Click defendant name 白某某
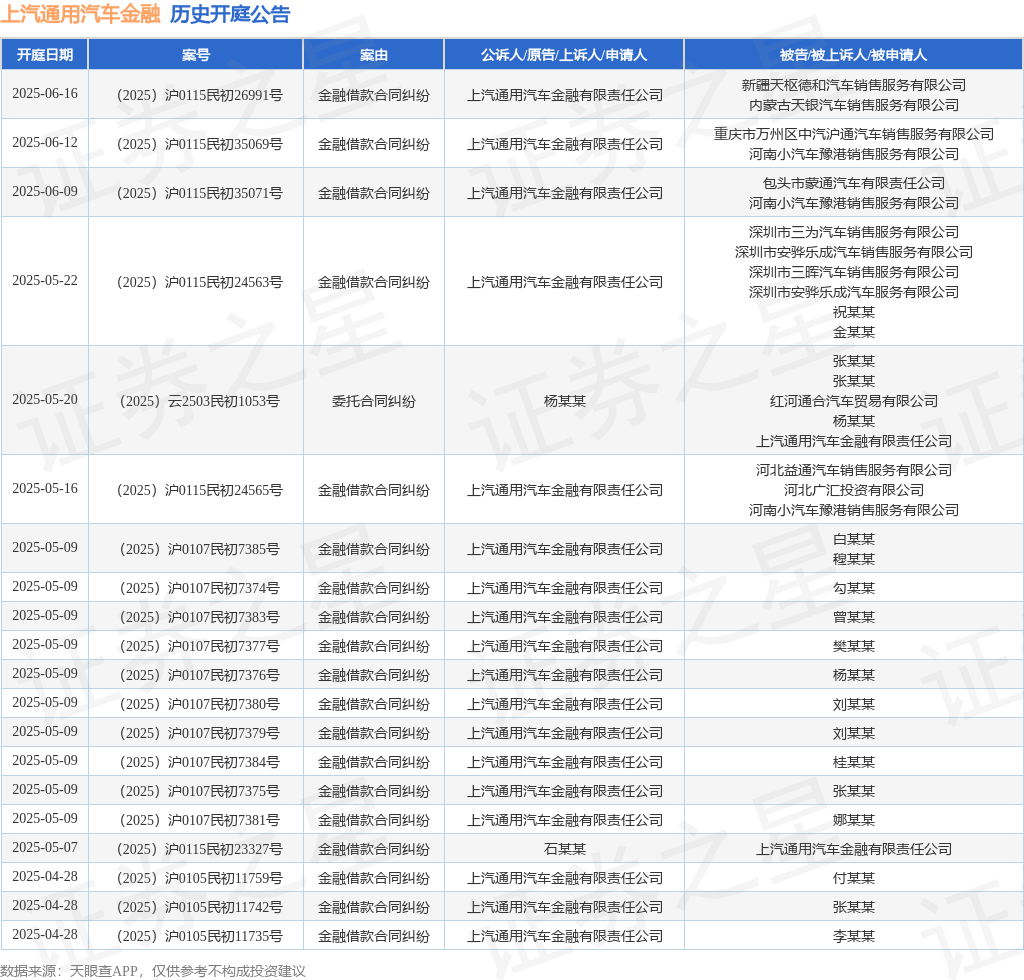 854,539
